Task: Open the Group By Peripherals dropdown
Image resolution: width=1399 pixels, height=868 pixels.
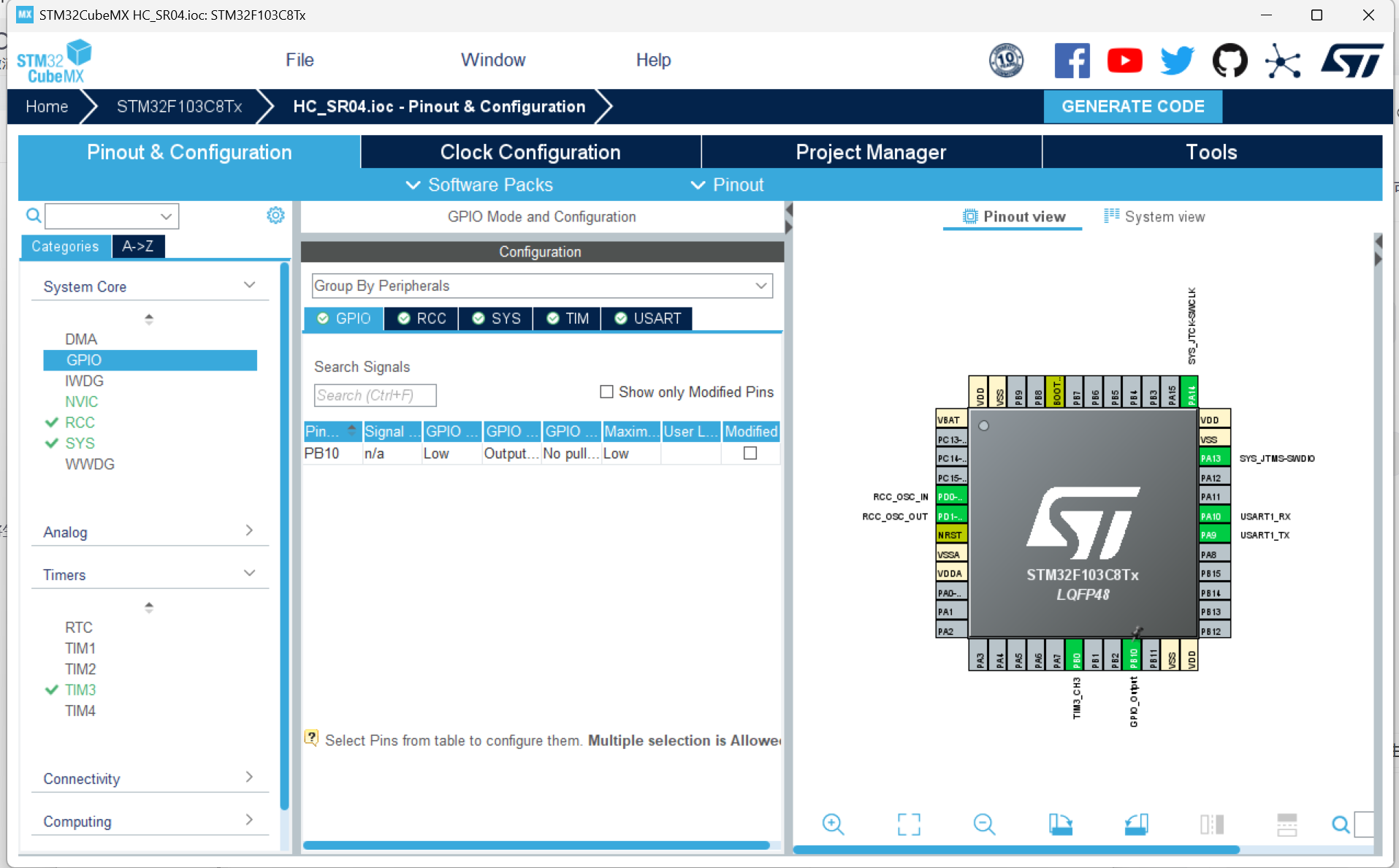Action: click(542, 286)
